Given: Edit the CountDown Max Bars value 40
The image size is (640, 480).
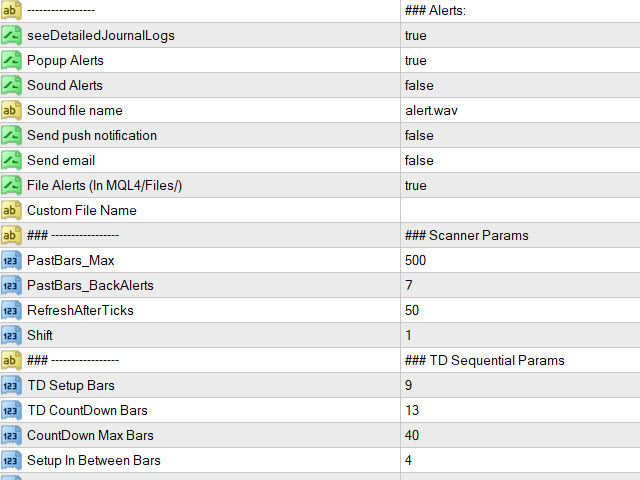Looking at the screenshot, I should point(412,435).
